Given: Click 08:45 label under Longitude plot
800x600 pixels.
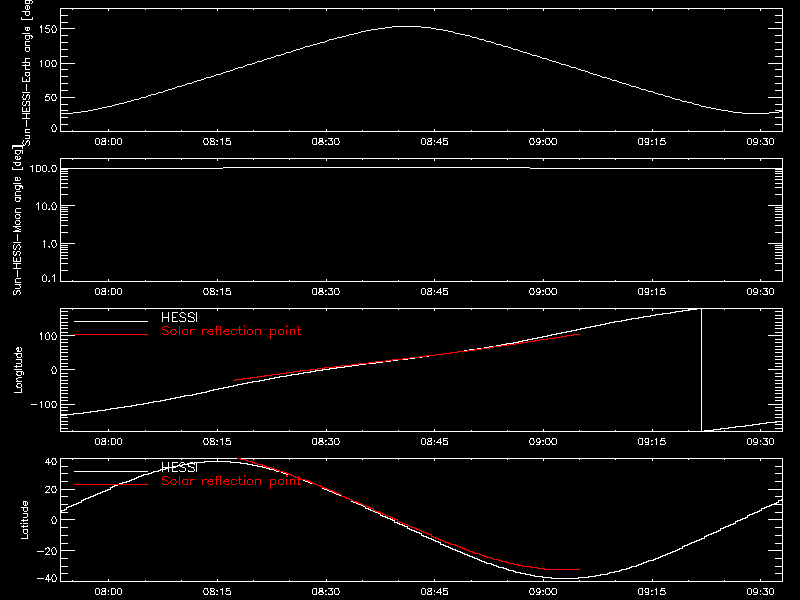Looking at the screenshot, I should [434, 441].
